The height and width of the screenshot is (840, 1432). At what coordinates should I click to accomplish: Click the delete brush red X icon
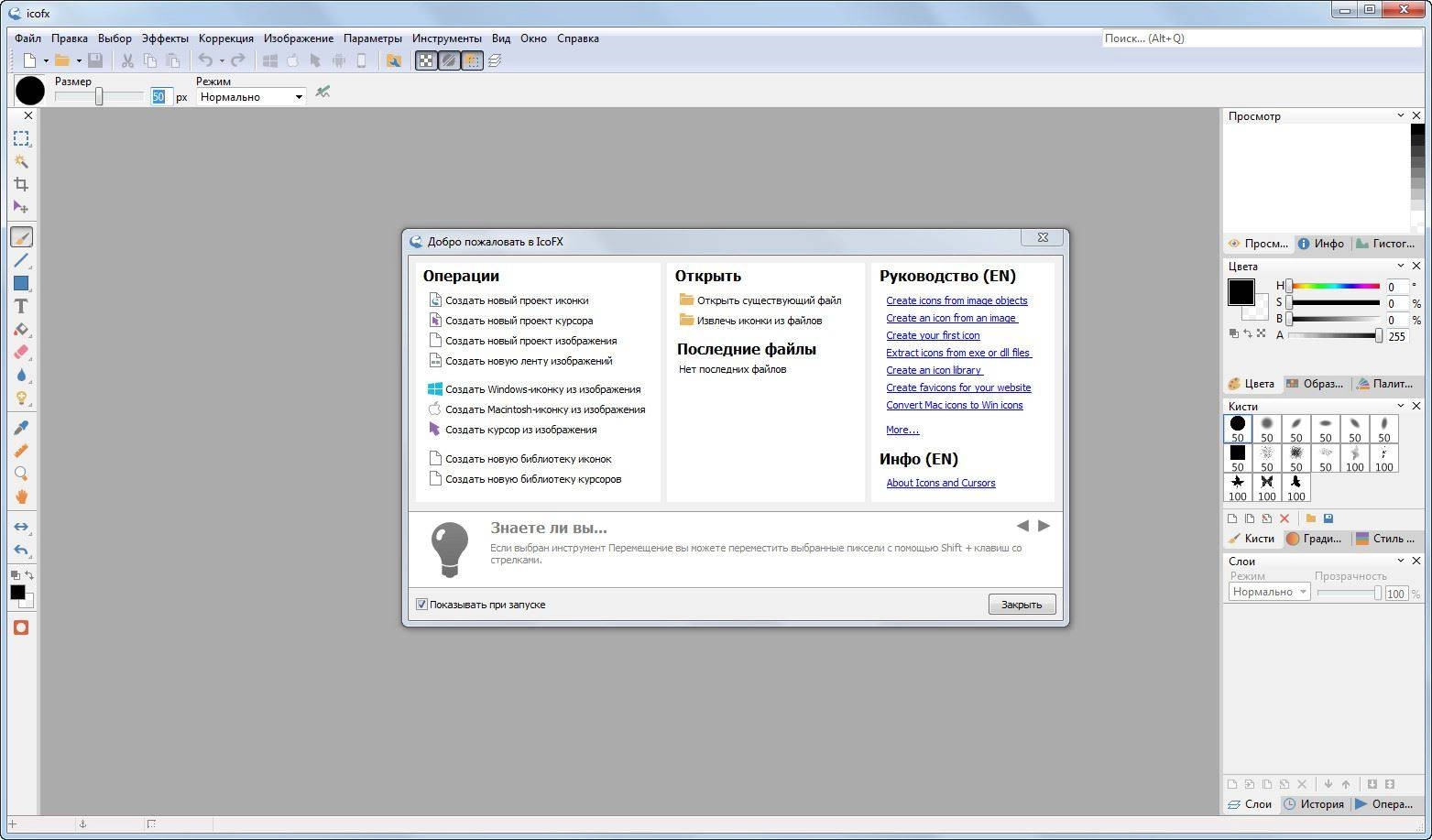tap(1284, 518)
